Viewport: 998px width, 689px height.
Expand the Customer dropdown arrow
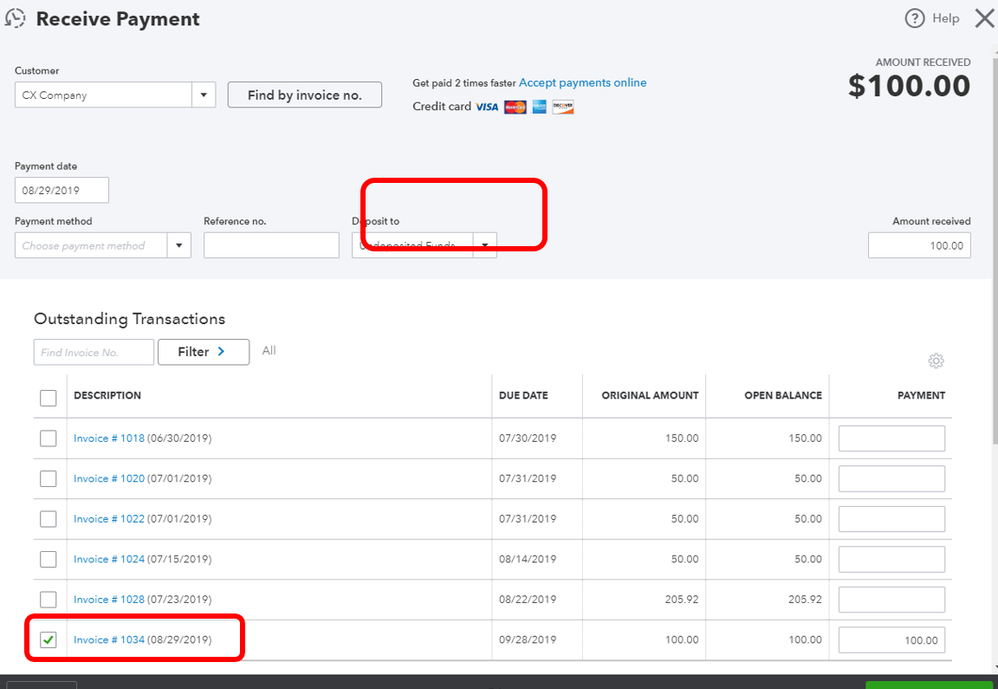pyautogui.click(x=204, y=95)
